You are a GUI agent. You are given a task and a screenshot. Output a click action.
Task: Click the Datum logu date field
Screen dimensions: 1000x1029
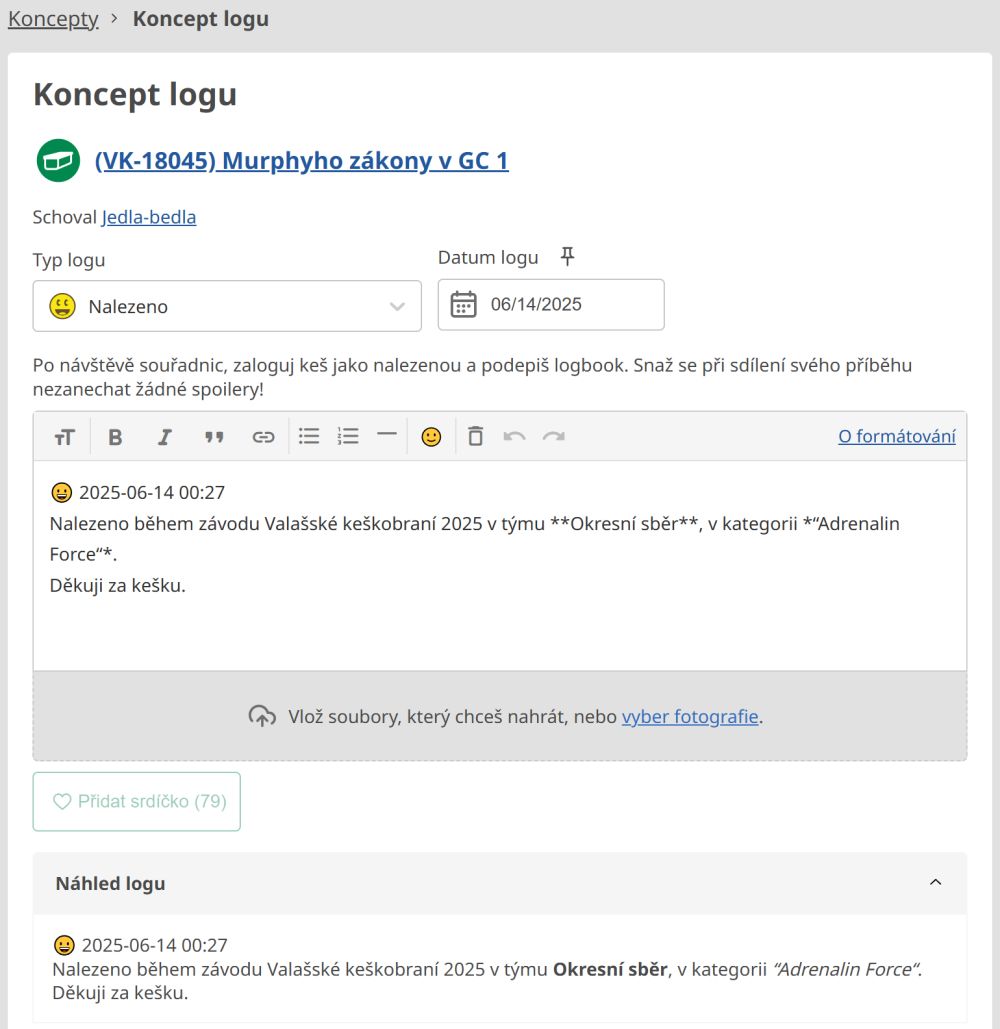tap(551, 305)
